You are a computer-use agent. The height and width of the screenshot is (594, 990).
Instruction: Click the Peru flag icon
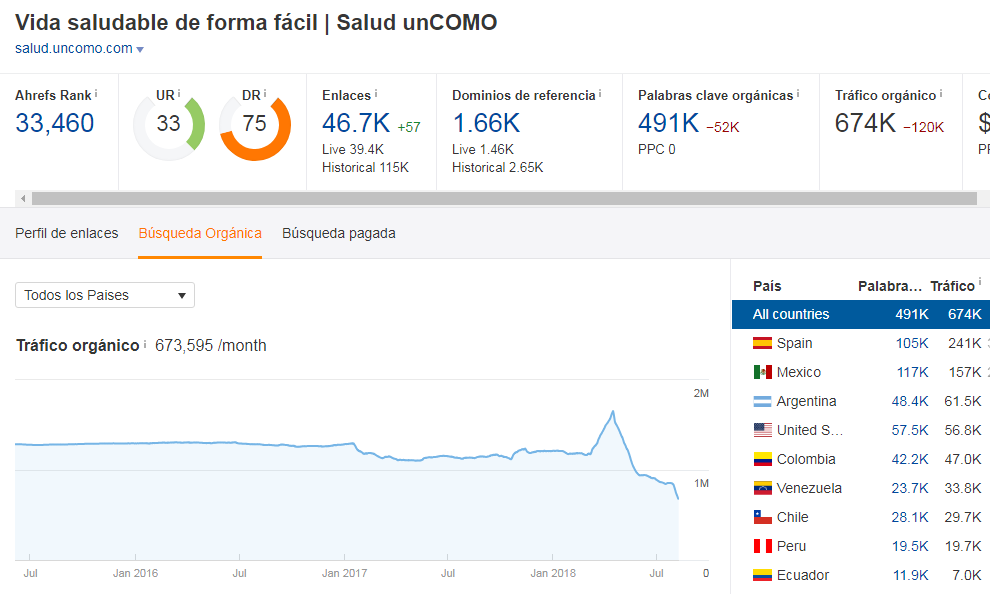pos(762,546)
